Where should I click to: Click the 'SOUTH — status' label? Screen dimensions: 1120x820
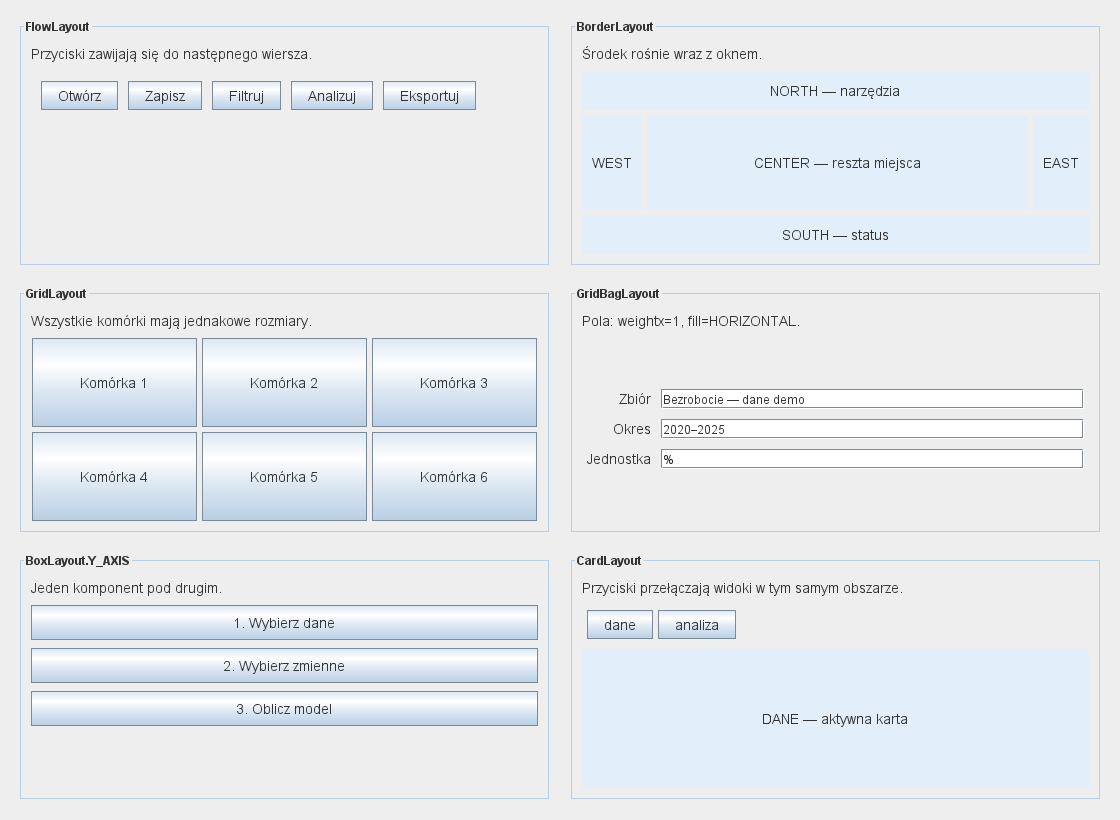tap(835, 235)
